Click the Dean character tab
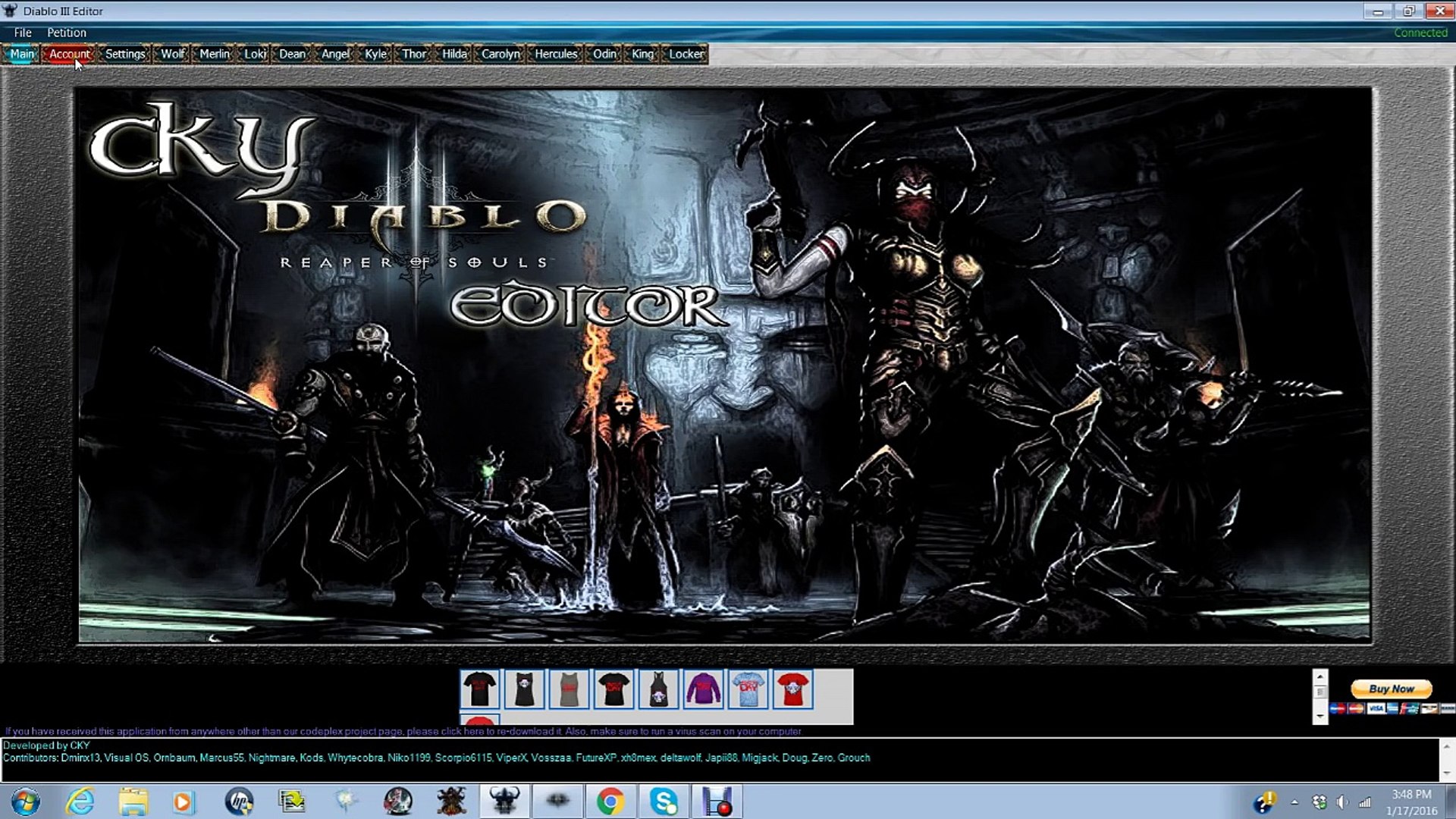This screenshot has height=819, width=1456. click(x=293, y=53)
